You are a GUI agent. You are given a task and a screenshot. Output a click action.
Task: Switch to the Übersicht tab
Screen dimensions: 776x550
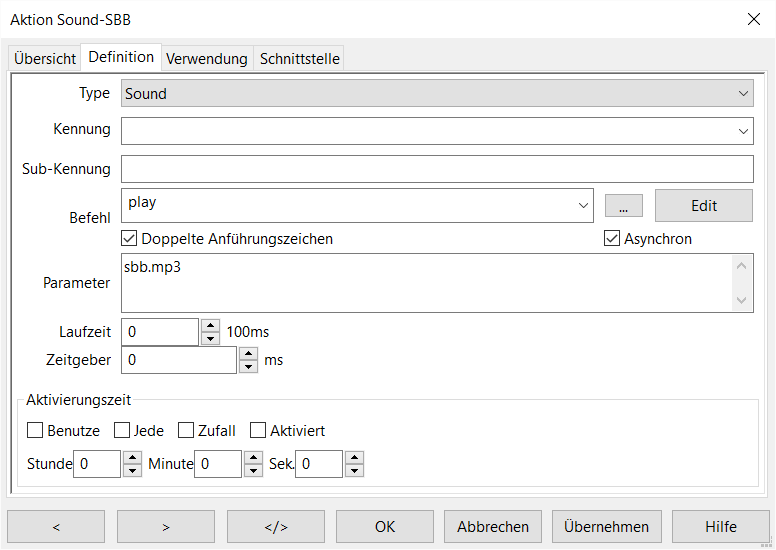(45, 59)
